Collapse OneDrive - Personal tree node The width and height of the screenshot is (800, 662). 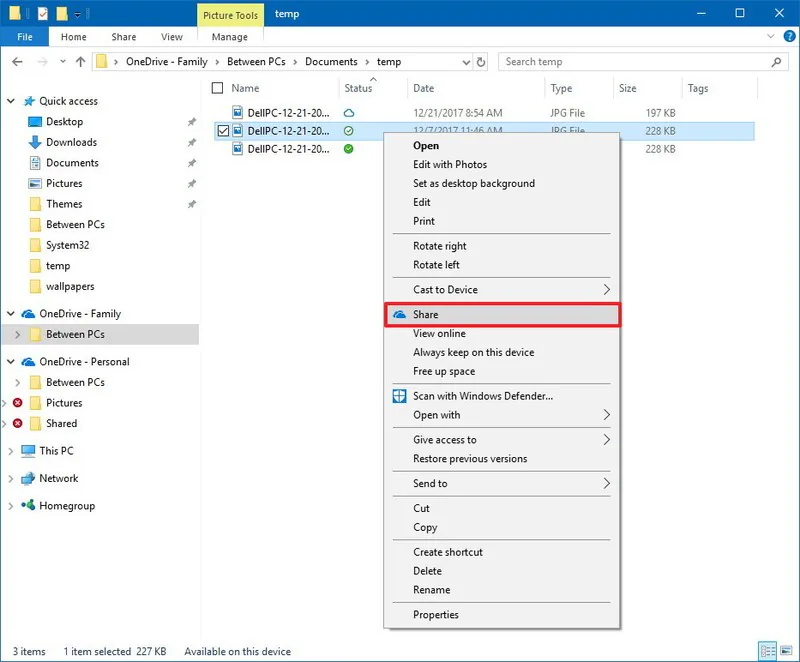[11, 362]
